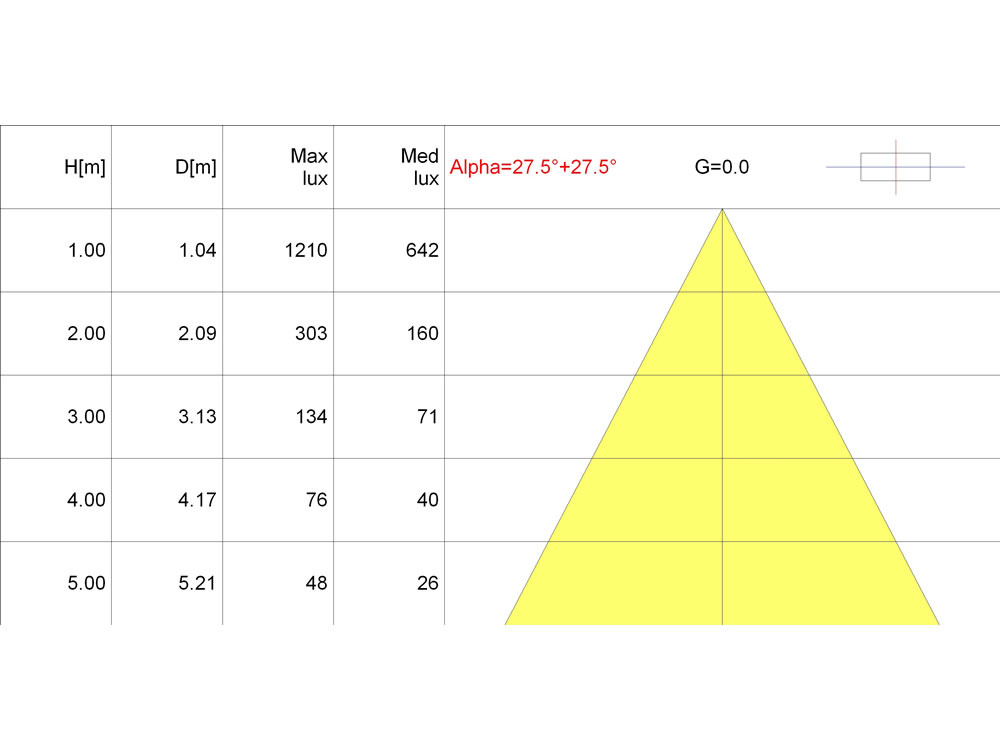Select the H[m] column header
Screen dimensions: 1000x750
(x=85, y=168)
